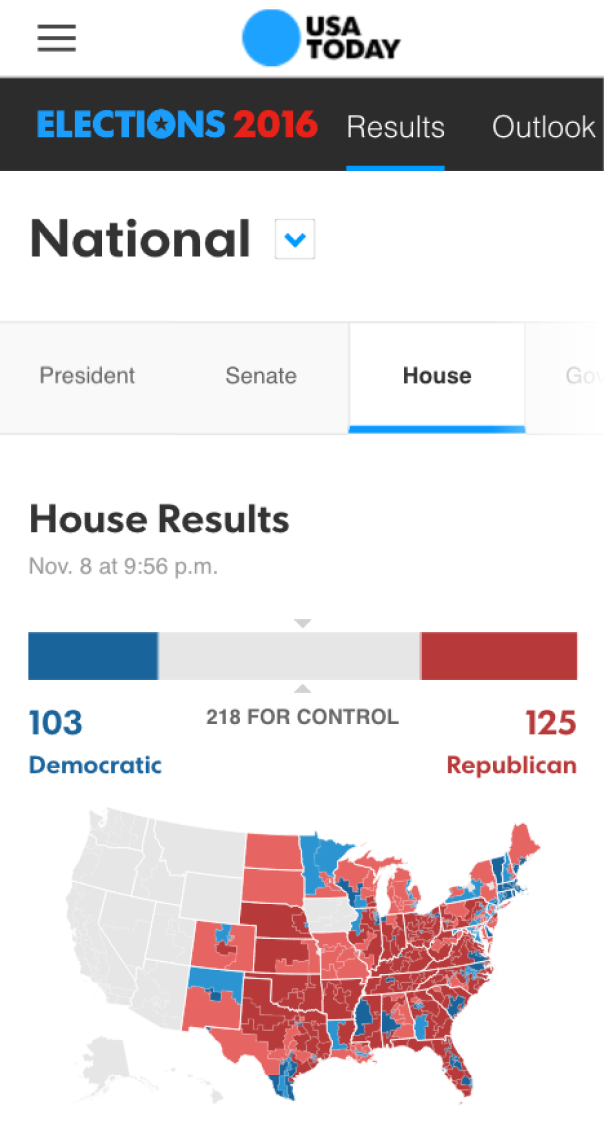Click the blue Democratic portion of bar
The height and width of the screenshot is (1140, 604).
[93, 656]
